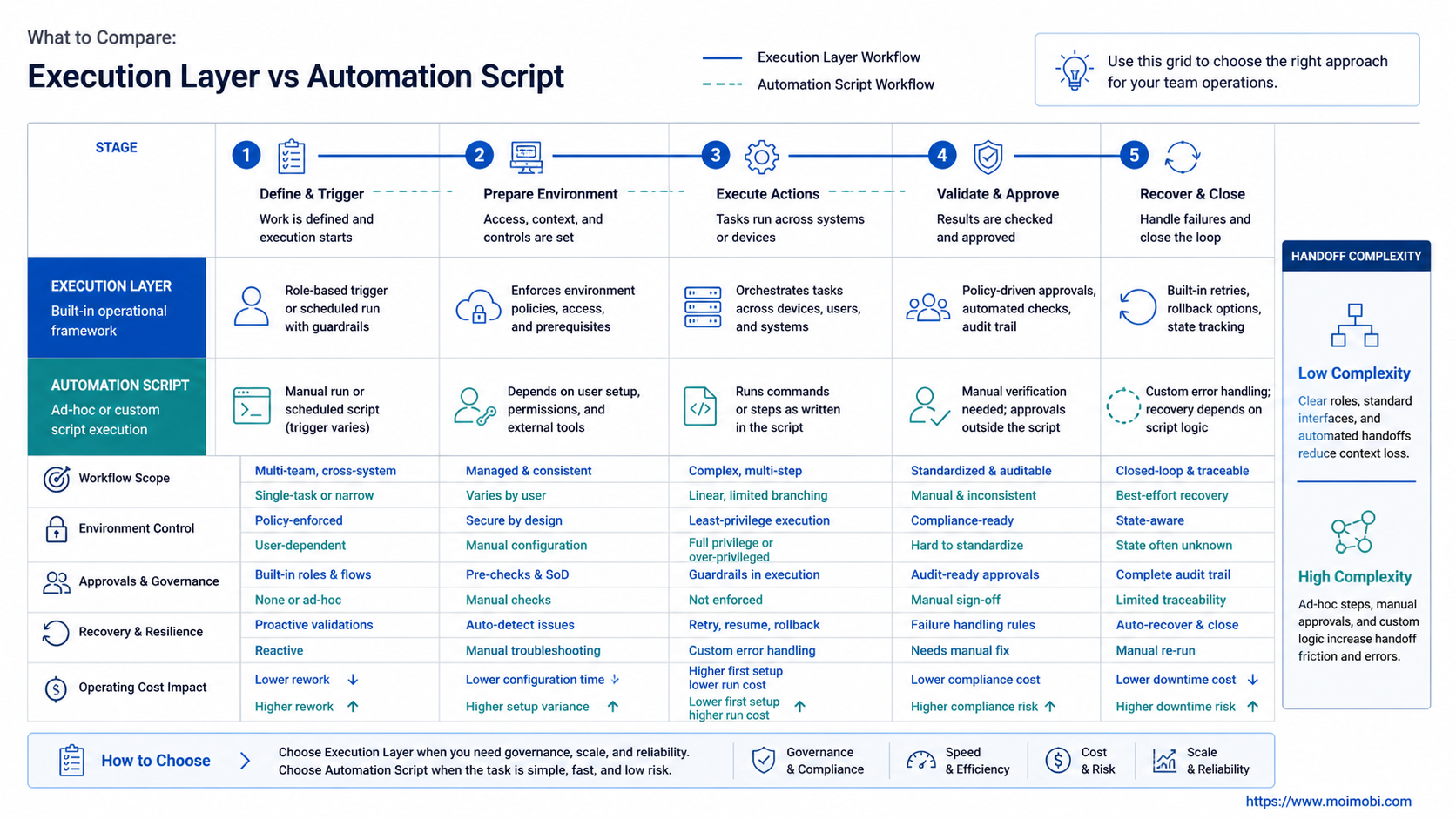
Task: Click the Low Complexity hierarchy icon
Action: 1354,326
